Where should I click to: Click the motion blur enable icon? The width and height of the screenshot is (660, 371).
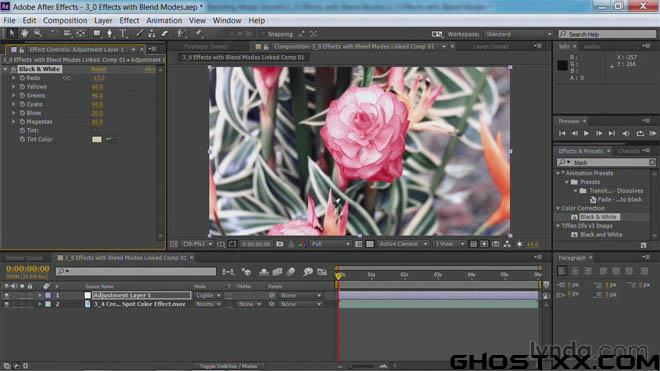291,272
